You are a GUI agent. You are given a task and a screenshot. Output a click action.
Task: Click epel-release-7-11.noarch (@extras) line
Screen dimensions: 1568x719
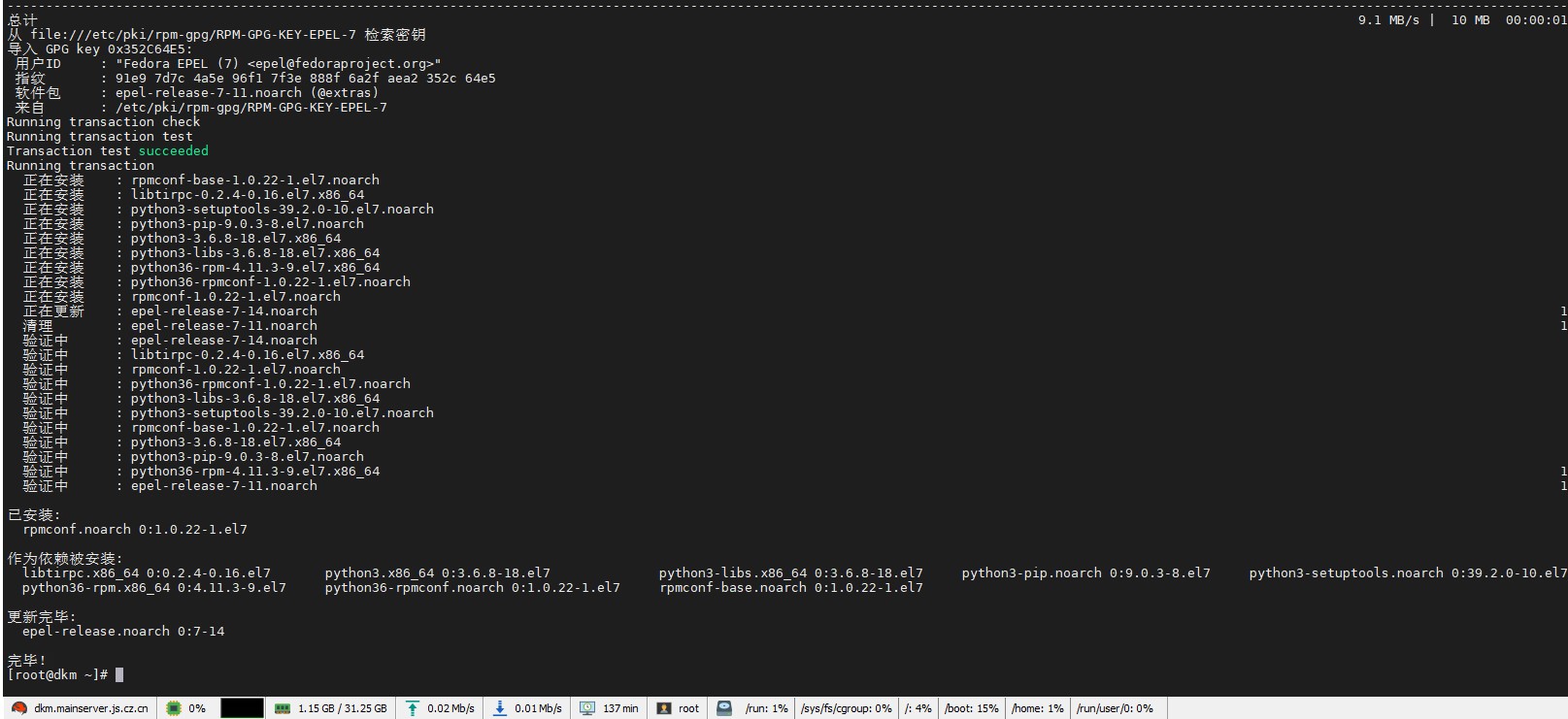click(248, 92)
